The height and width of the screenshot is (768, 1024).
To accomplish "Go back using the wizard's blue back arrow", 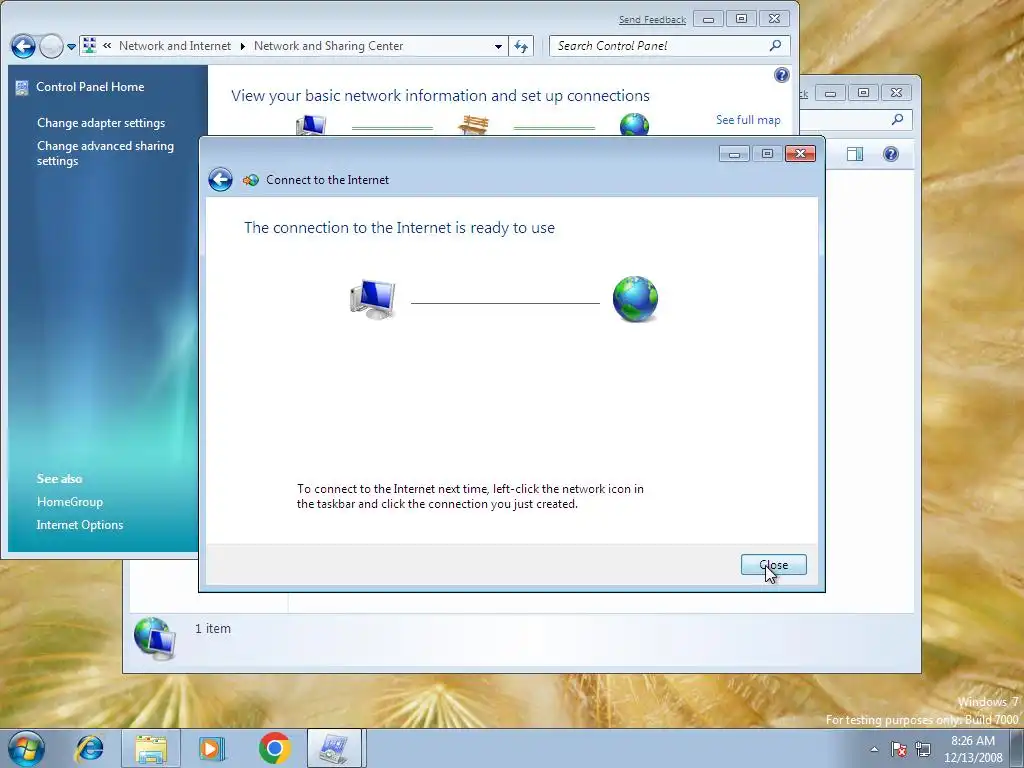I will (220, 180).
